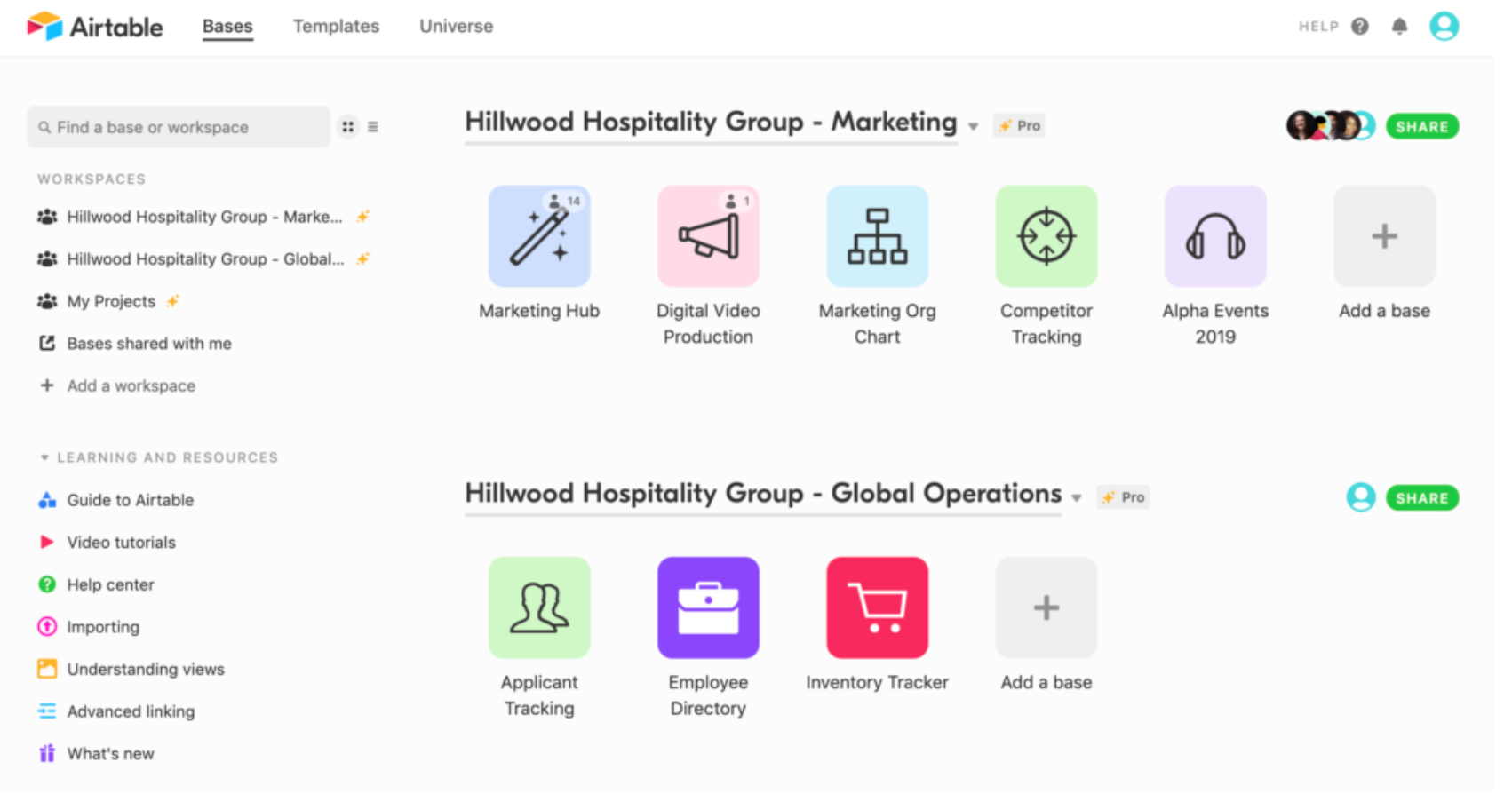Open the Employee Directory briefcase icon
The width and height of the screenshot is (1512, 794).
pyautogui.click(x=708, y=607)
